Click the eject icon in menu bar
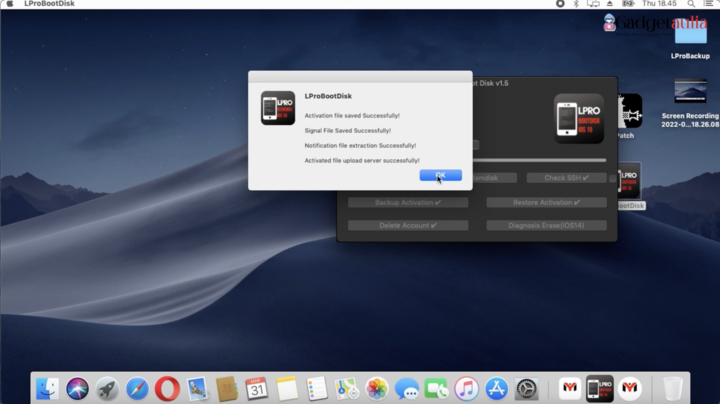The image size is (720, 404). click(610, 4)
